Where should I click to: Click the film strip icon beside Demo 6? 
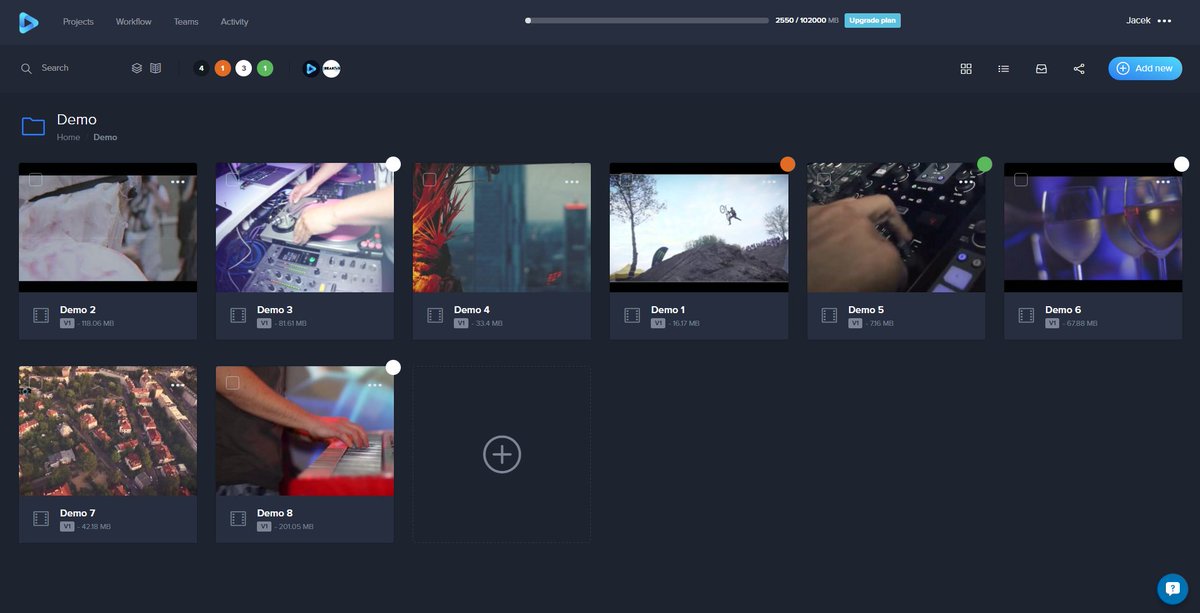pos(1026,315)
